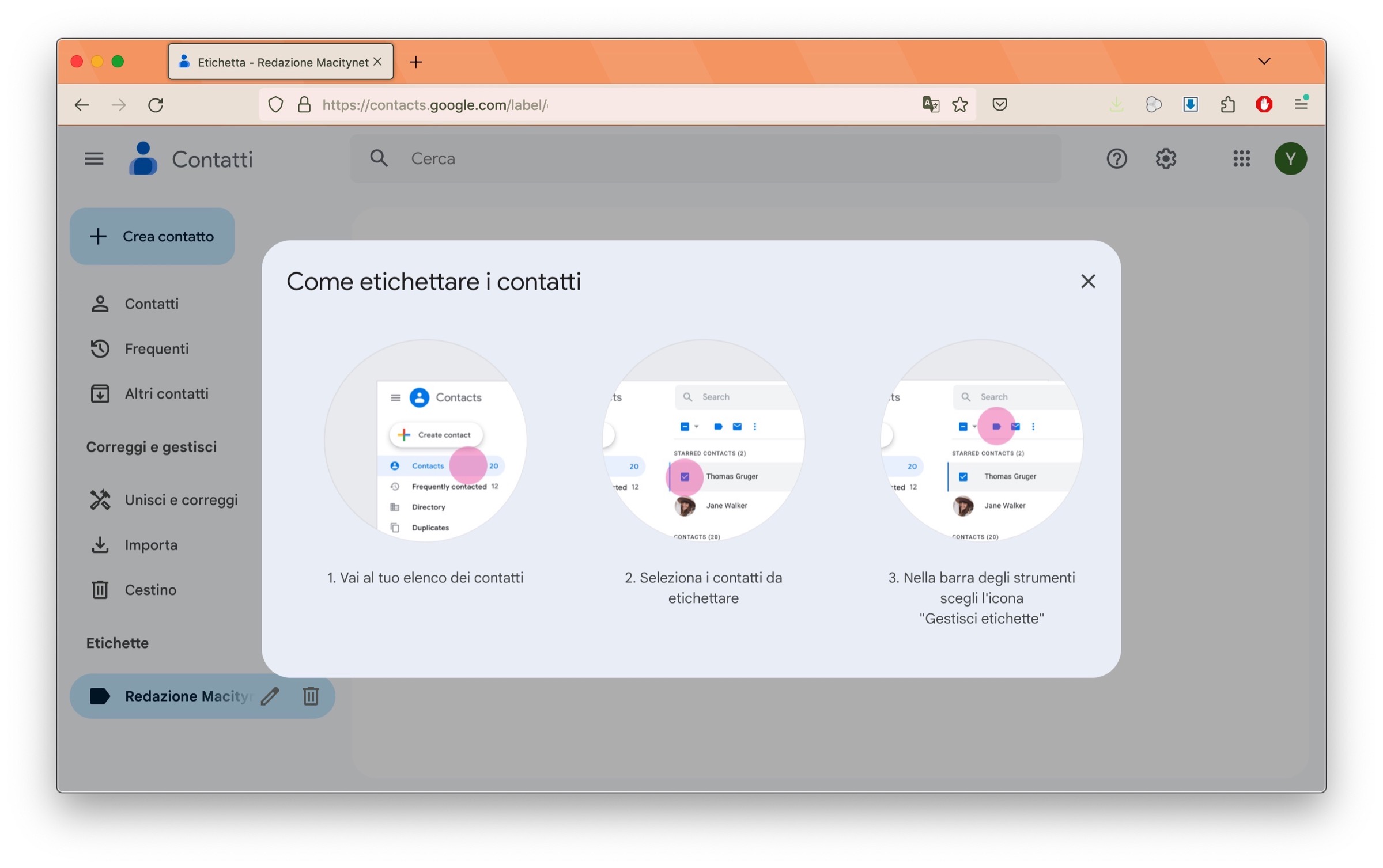Bookmark this page with the star icon
Image resolution: width=1383 pixels, height=868 pixels.
click(x=959, y=104)
